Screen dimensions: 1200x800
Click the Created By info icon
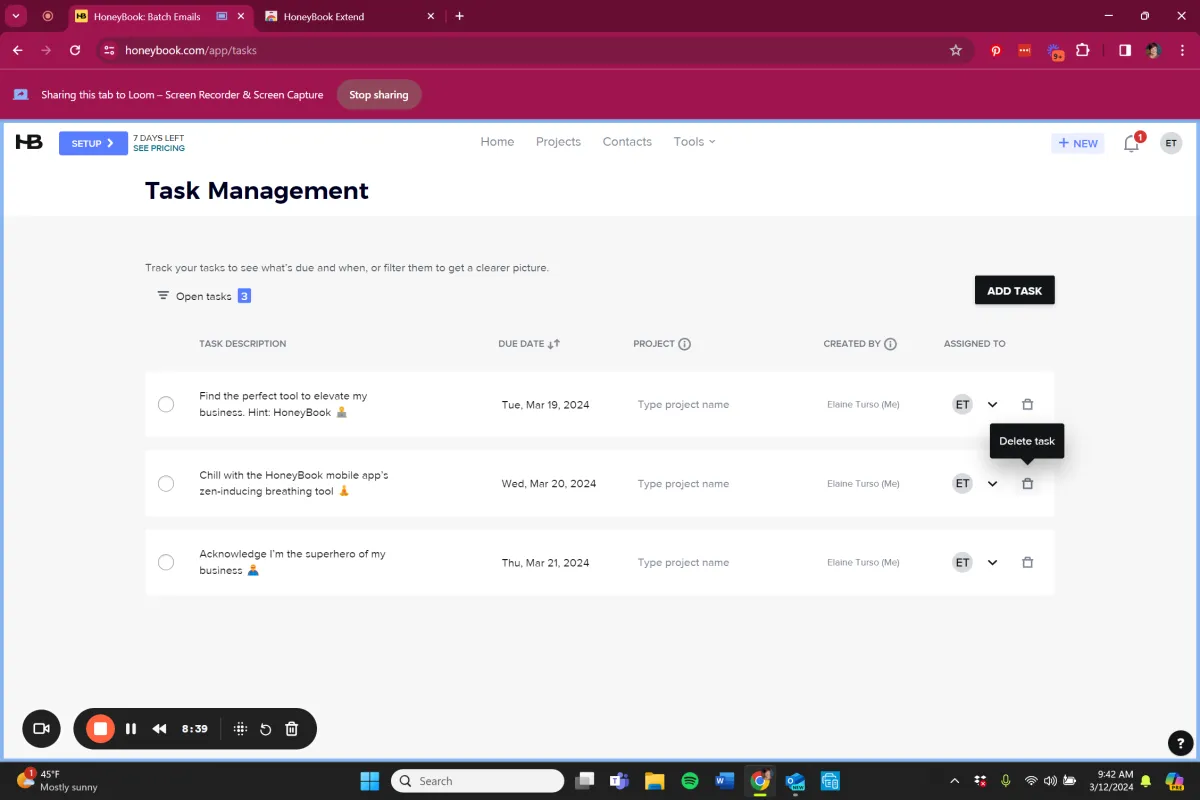(890, 344)
